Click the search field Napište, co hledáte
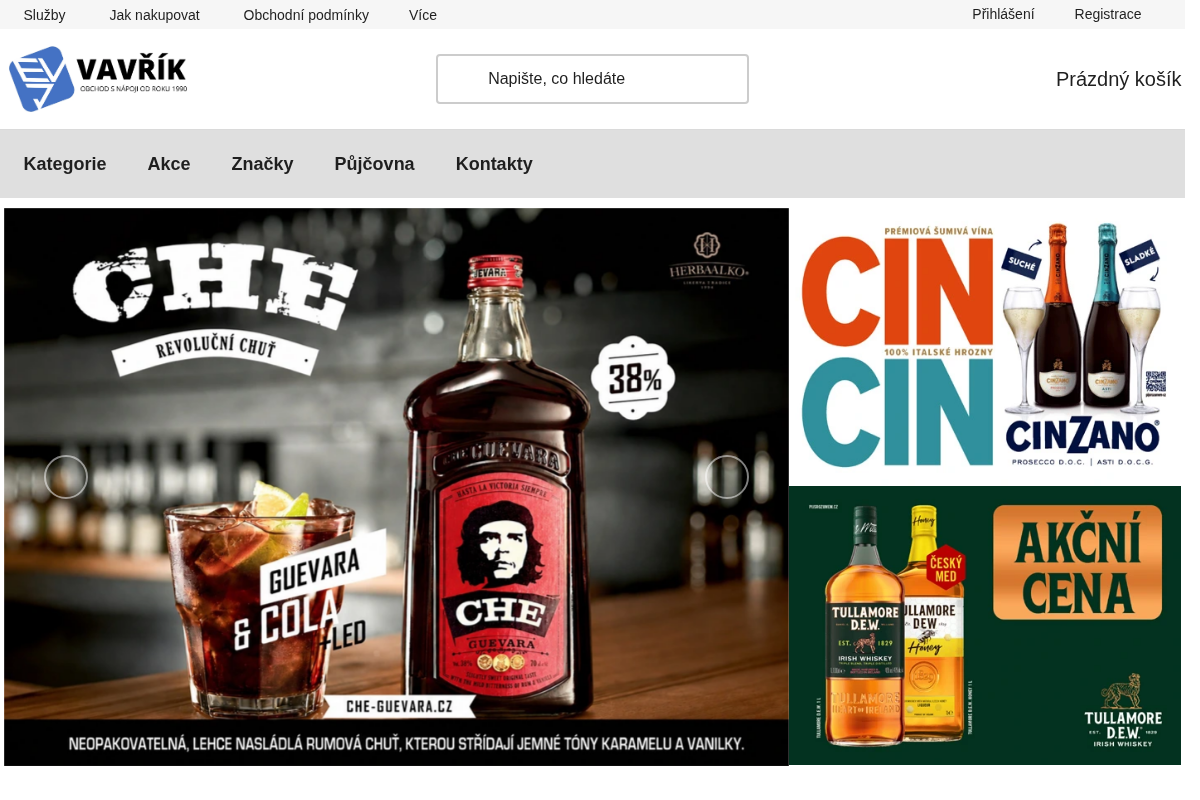Viewport: 1200px width, 800px height. pyautogui.click(x=592, y=79)
